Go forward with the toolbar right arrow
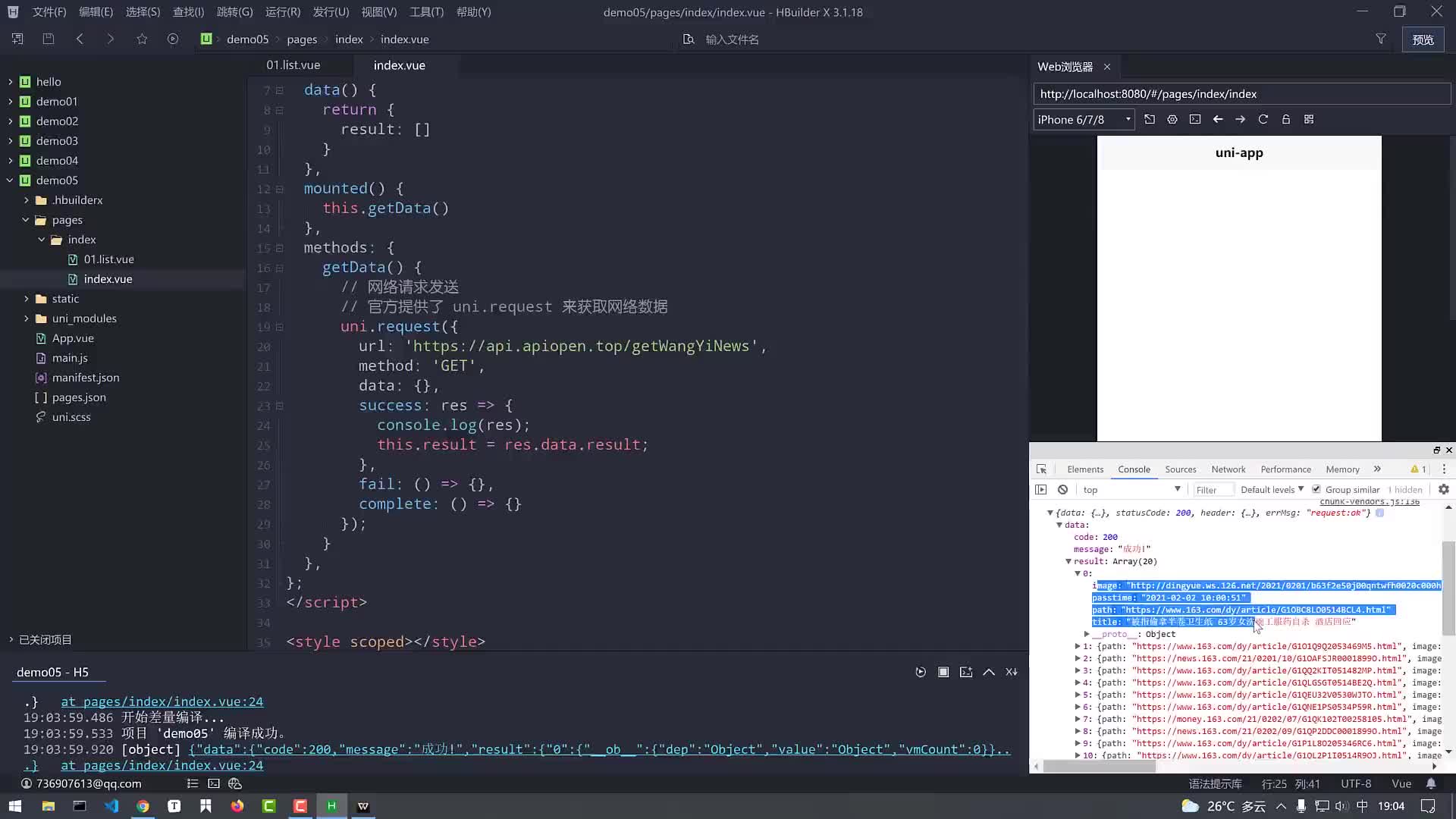The width and height of the screenshot is (1456, 819). tap(111, 39)
